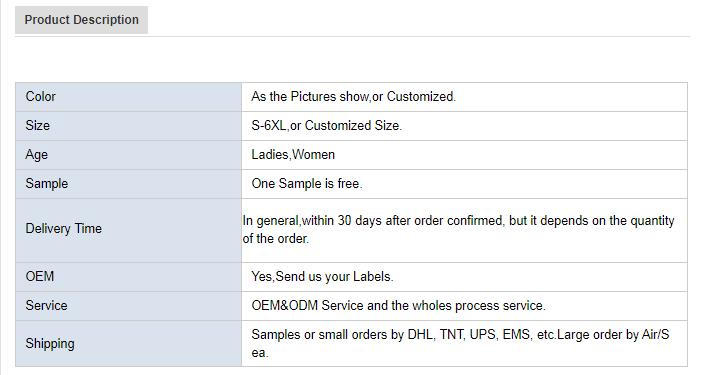Select 'One Sample is free.' text
This screenshot has height=375, width=701.
tap(307, 184)
